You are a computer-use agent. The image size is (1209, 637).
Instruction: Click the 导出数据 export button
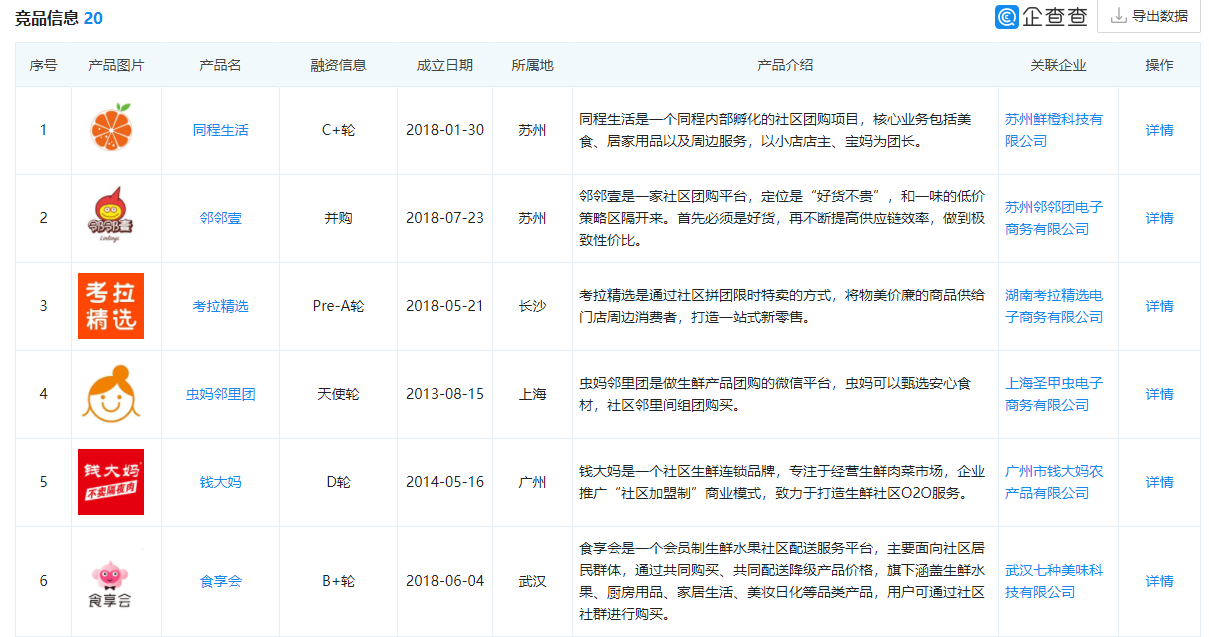(x=1149, y=16)
